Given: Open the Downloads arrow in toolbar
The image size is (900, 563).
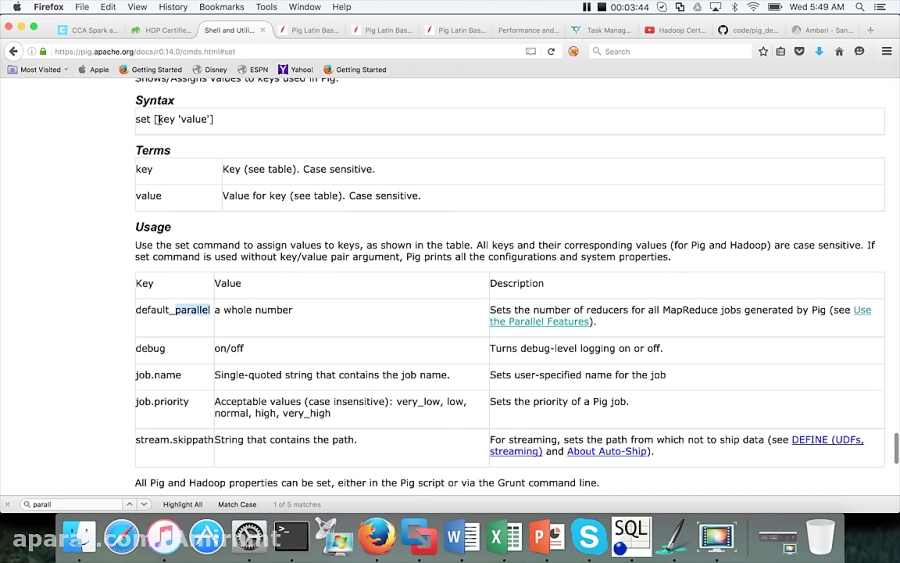Looking at the screenshot, I should click(x=819, y=51).
